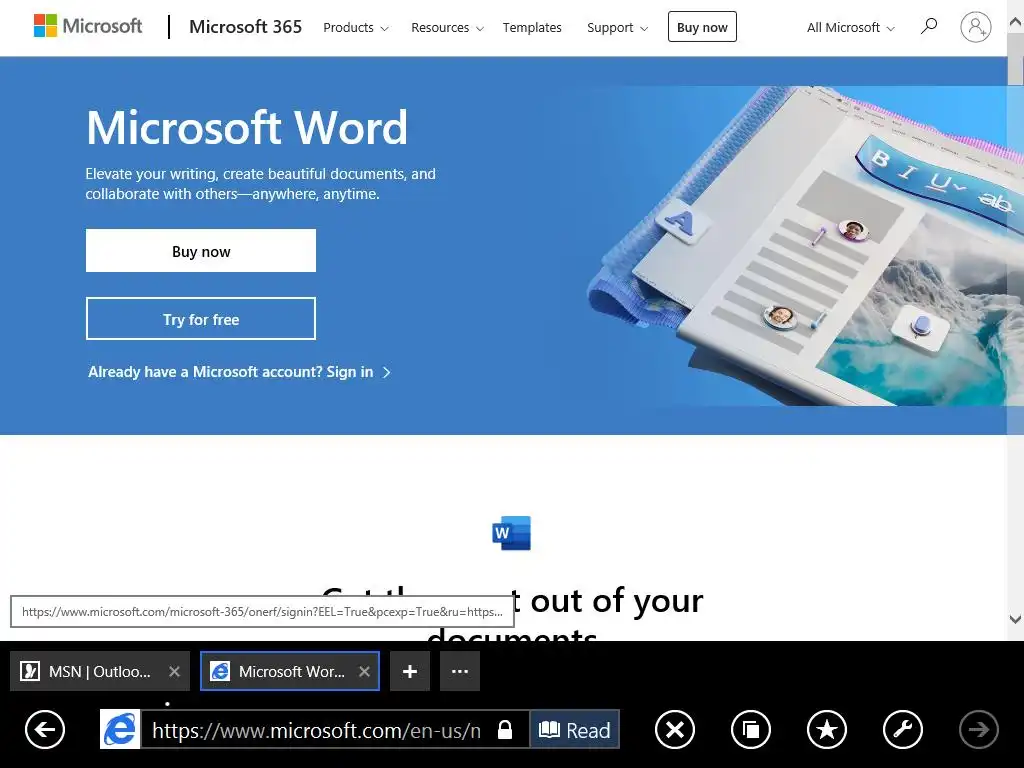
Task: Open a new tab with plus button
Action: (x=410, y=671)
